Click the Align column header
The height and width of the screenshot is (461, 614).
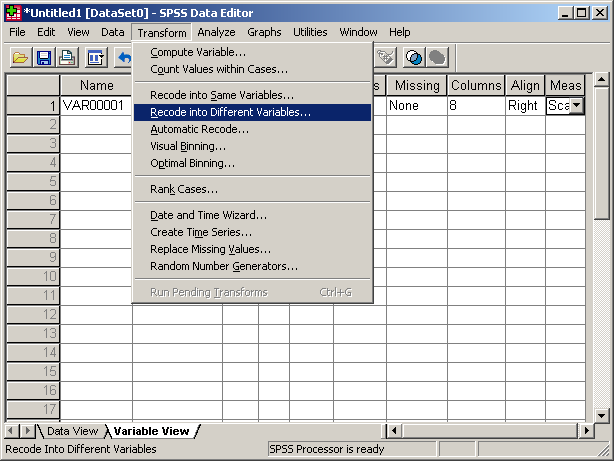pos(525,85)
